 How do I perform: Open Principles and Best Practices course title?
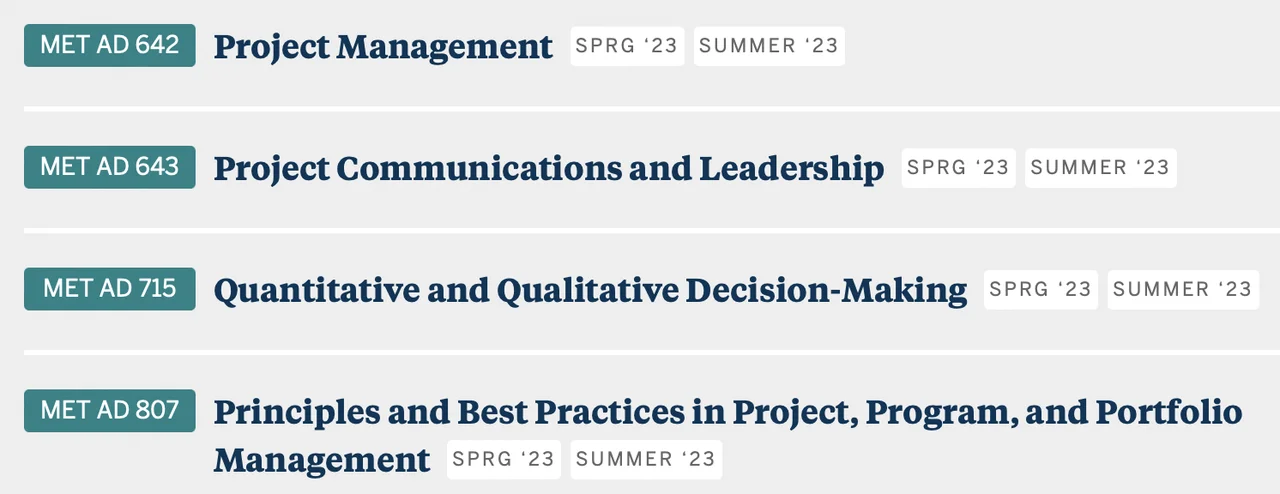pyautogui.click(x=727, y=412)
